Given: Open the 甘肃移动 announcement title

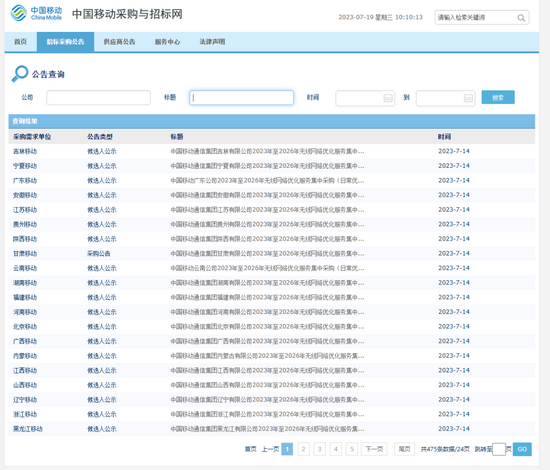Looking at the screenshot, I should pos(267,254).
